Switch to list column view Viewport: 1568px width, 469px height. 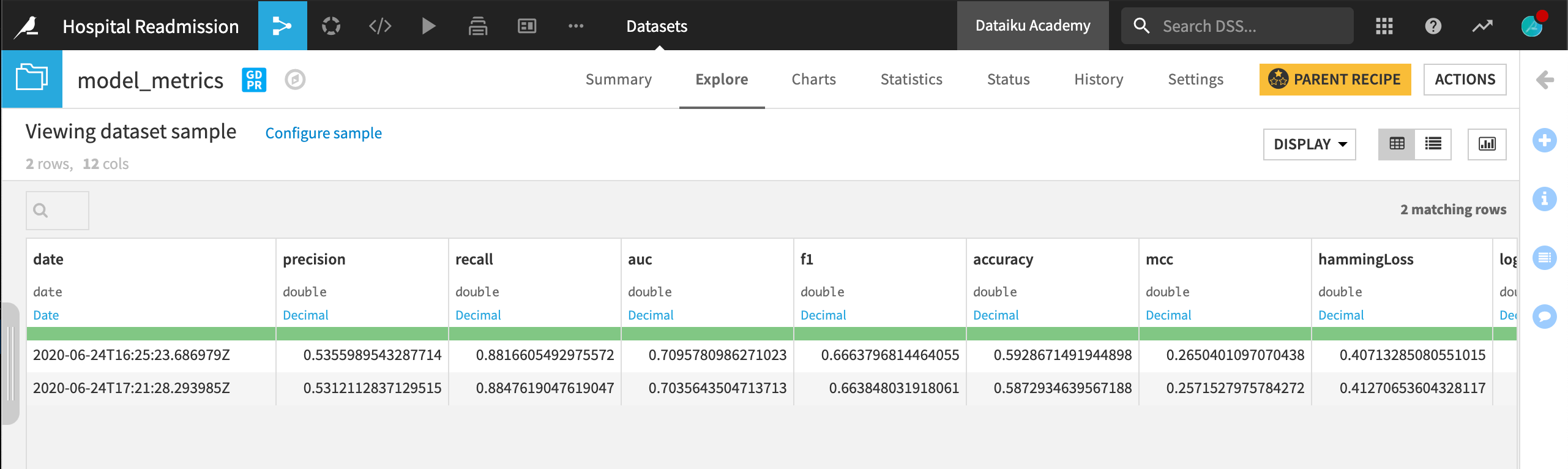coord(1433,144)
